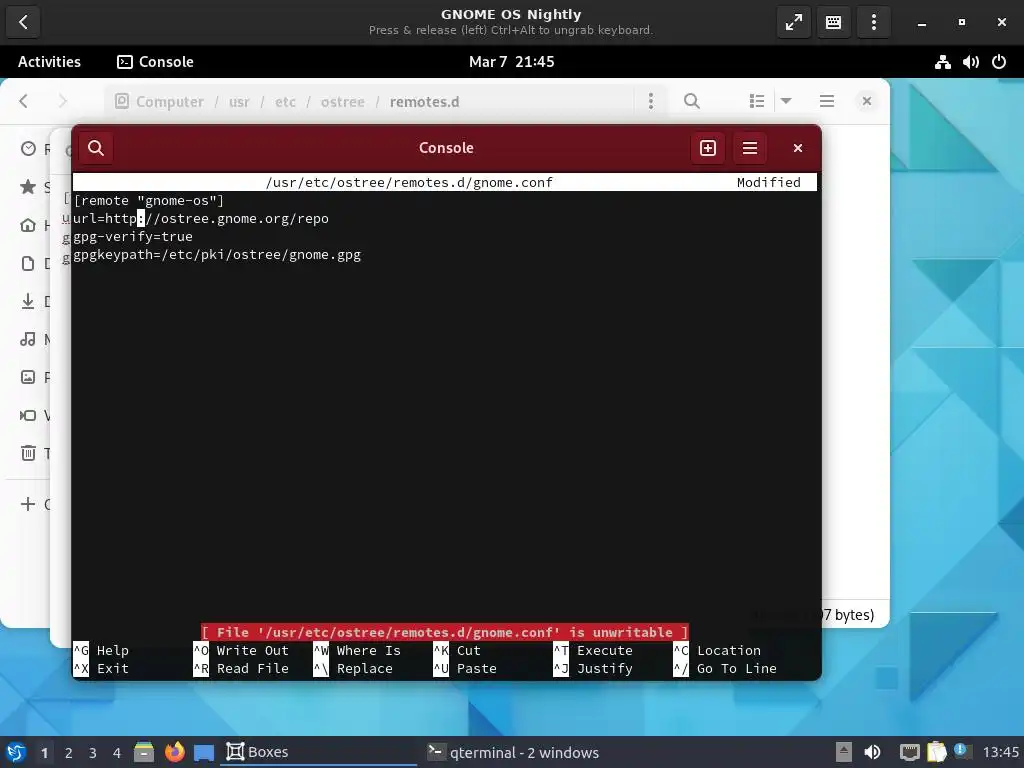Screen dimensions: 1024x768
Task: Open Trash in Files sidebar
Action: coord(35,453)
